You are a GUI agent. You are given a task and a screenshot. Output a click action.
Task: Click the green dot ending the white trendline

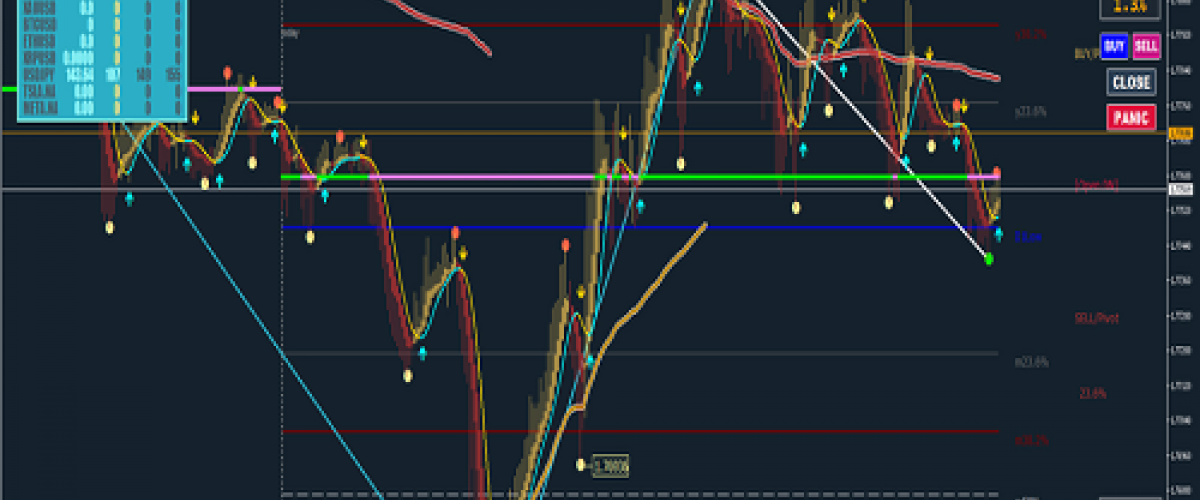[x=989, y=259]
